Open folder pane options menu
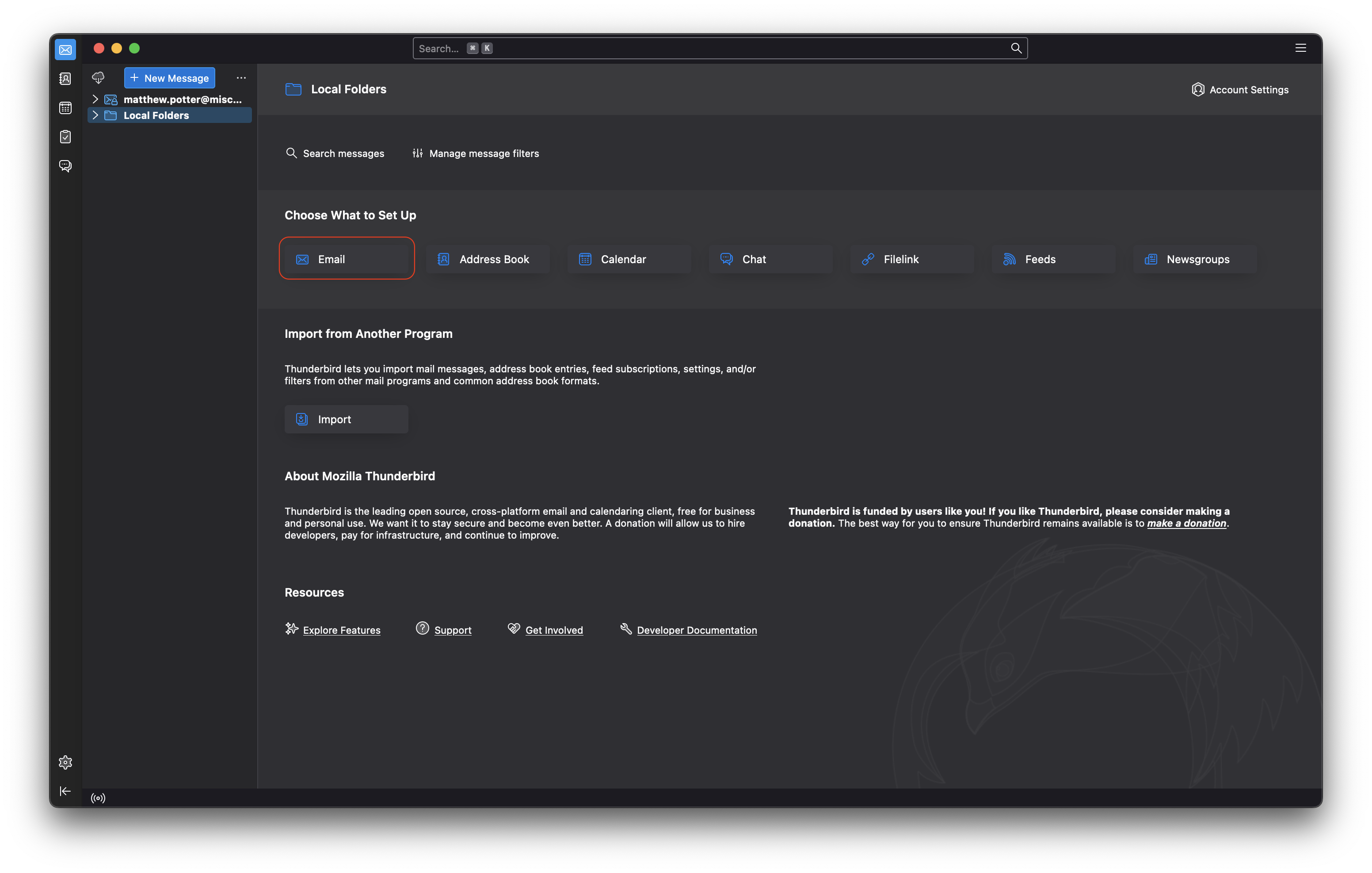The image size is (1372, 873). pyautogui.click(x=241, y=77)
